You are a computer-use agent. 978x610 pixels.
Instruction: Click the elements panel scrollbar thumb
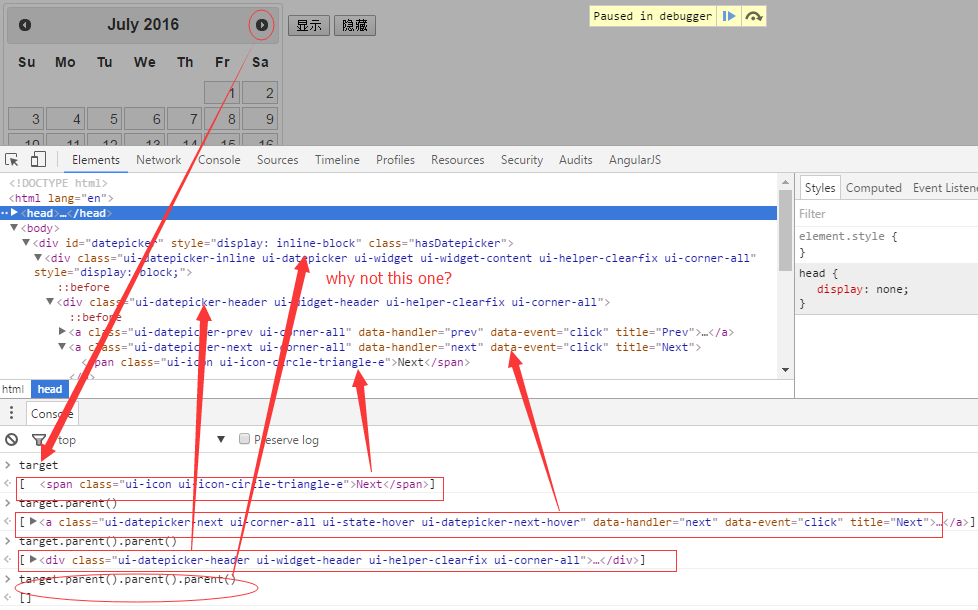coord(785,231)
